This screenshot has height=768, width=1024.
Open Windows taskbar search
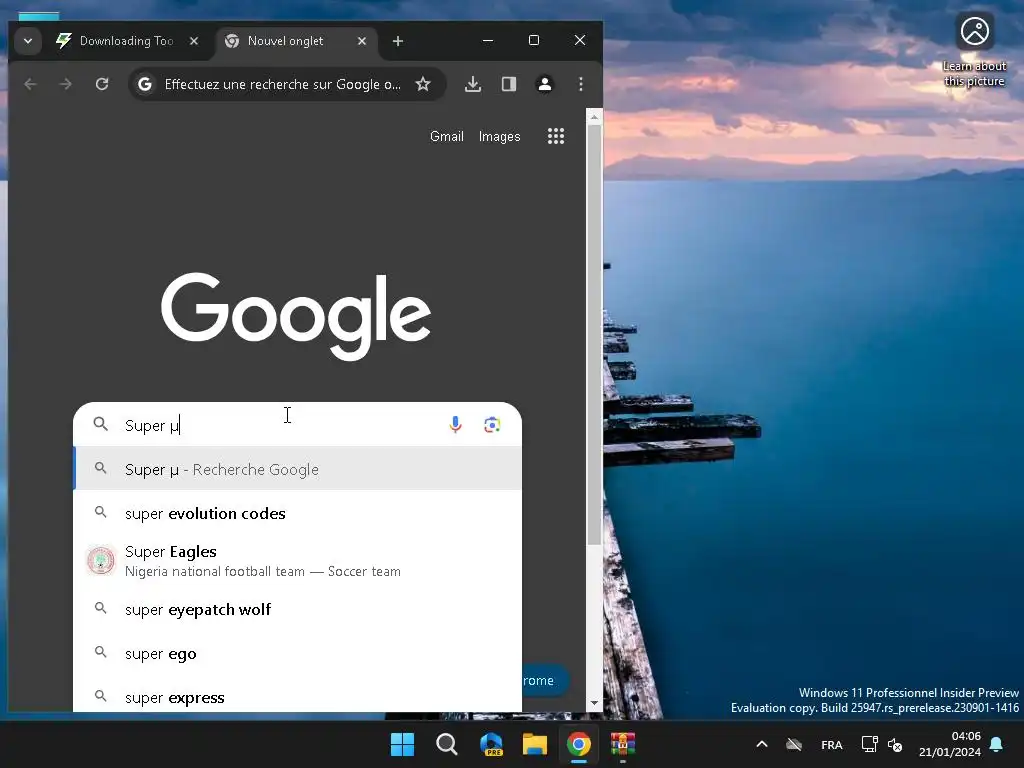[x=447, y=744]
